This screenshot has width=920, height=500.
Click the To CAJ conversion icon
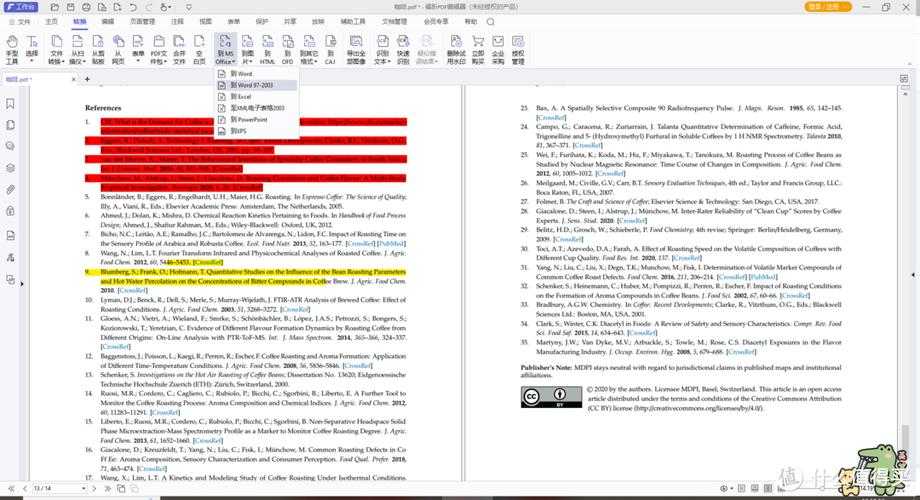329,51
